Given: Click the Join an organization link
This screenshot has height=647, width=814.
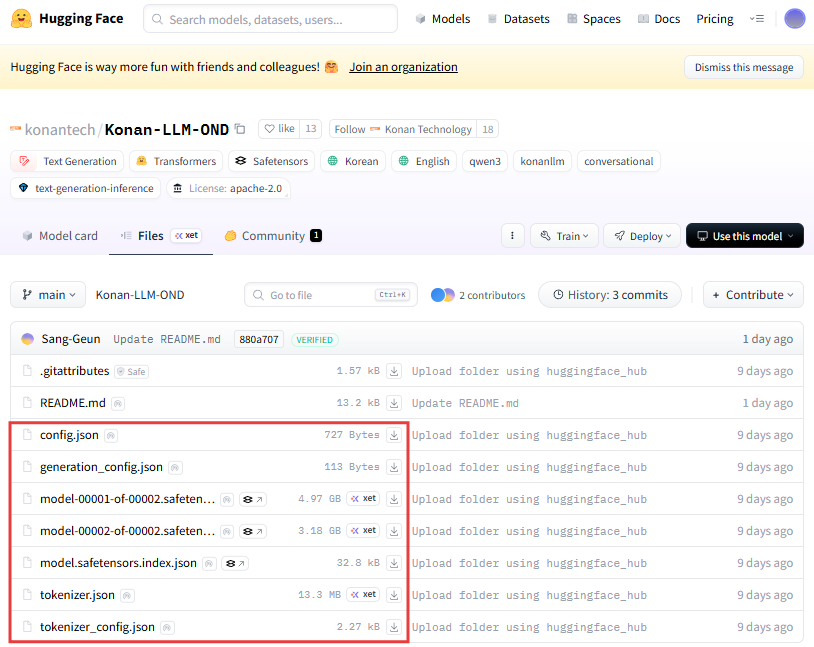Looking at the screenshot, I should click(x=403, y=67).
